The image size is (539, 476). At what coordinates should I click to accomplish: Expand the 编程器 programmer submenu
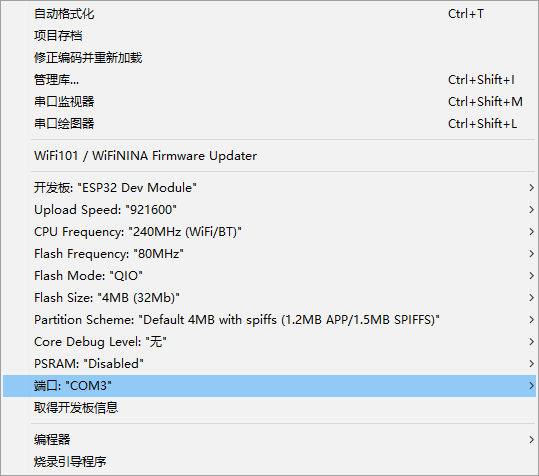coord(269,440)
